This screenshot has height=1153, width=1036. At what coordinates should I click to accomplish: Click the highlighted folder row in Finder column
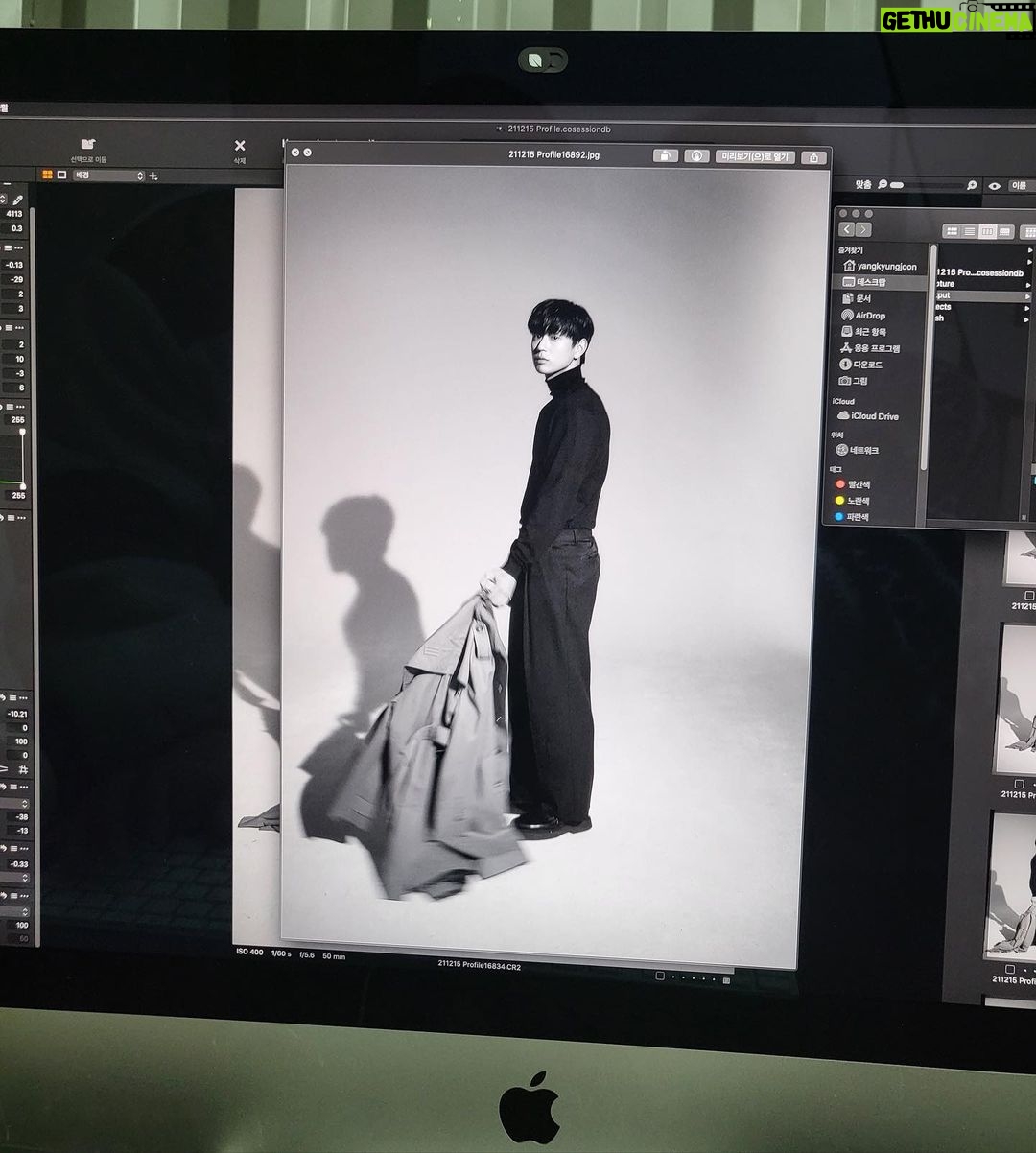[981, 296]
